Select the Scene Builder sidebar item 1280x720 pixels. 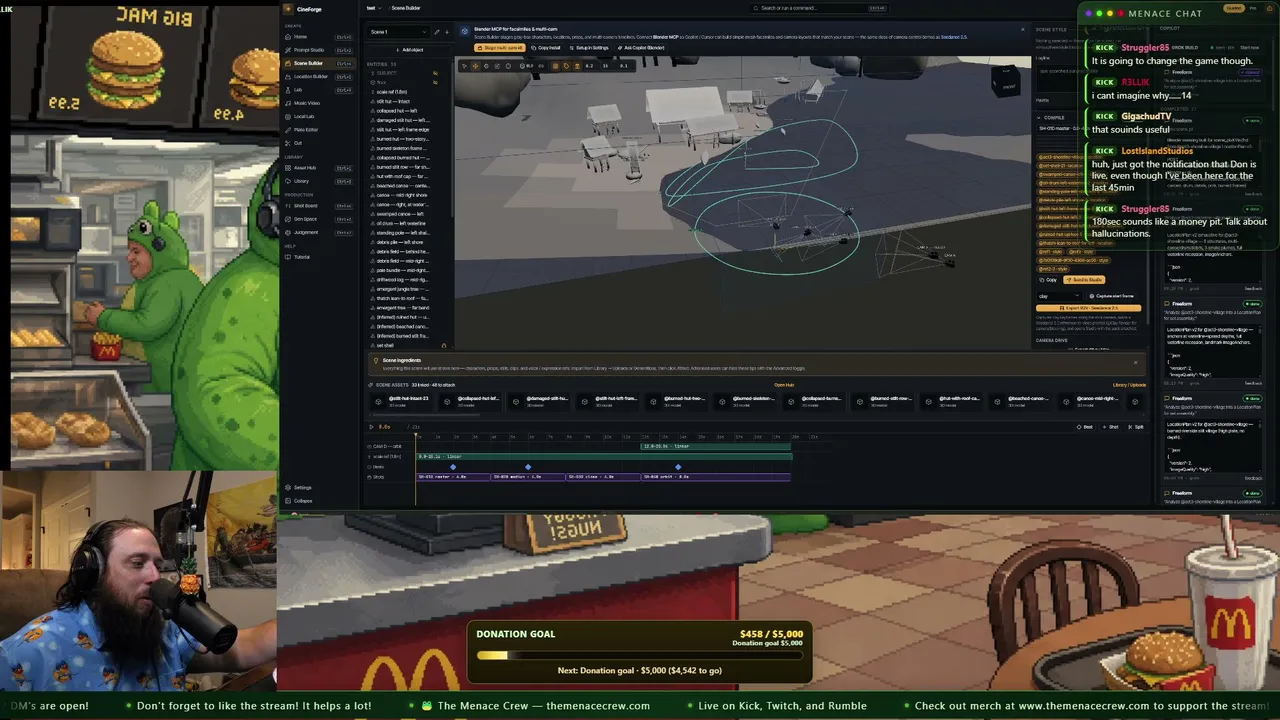coord(318,63)
